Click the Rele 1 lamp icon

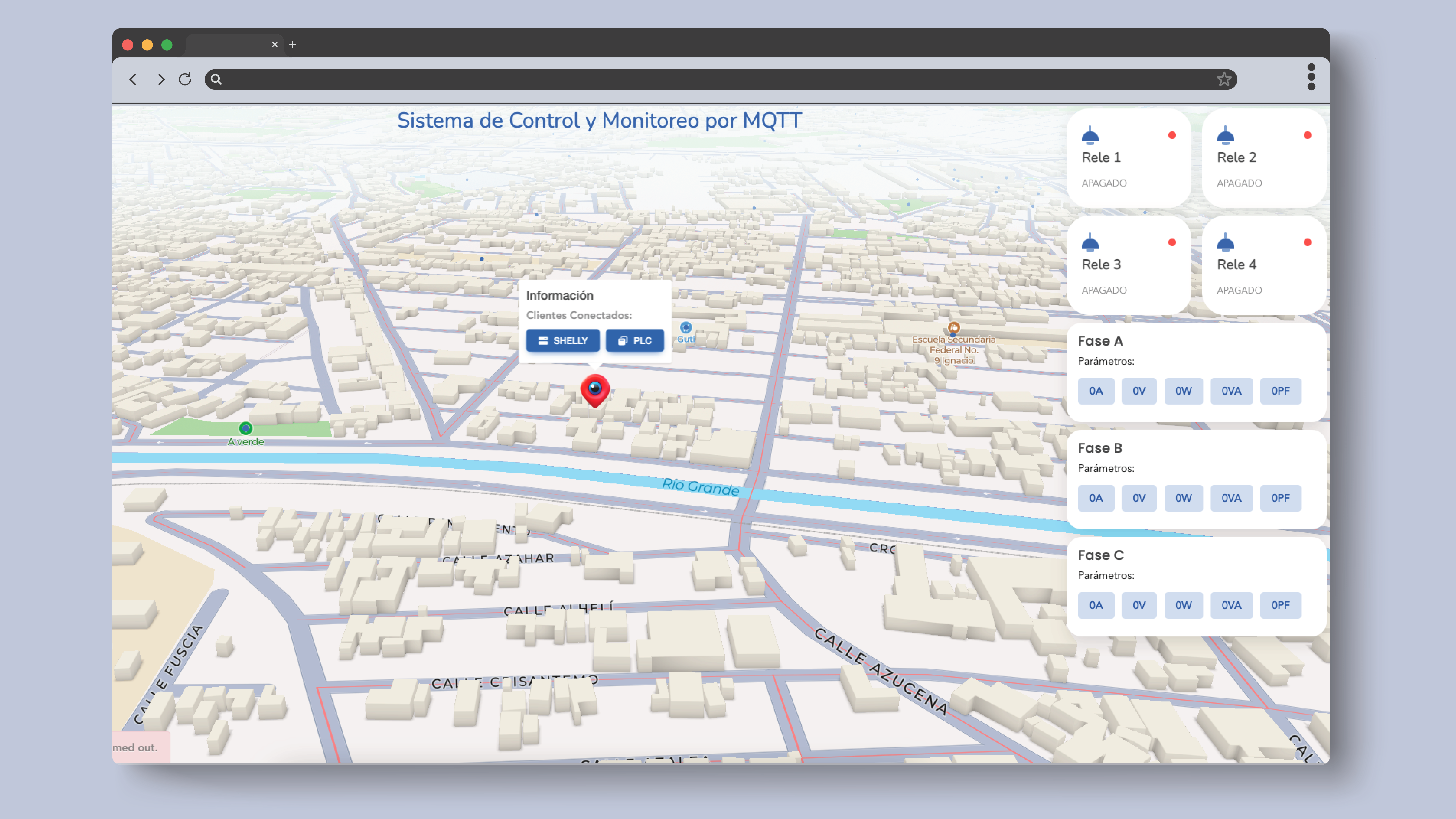point(1090,136)
